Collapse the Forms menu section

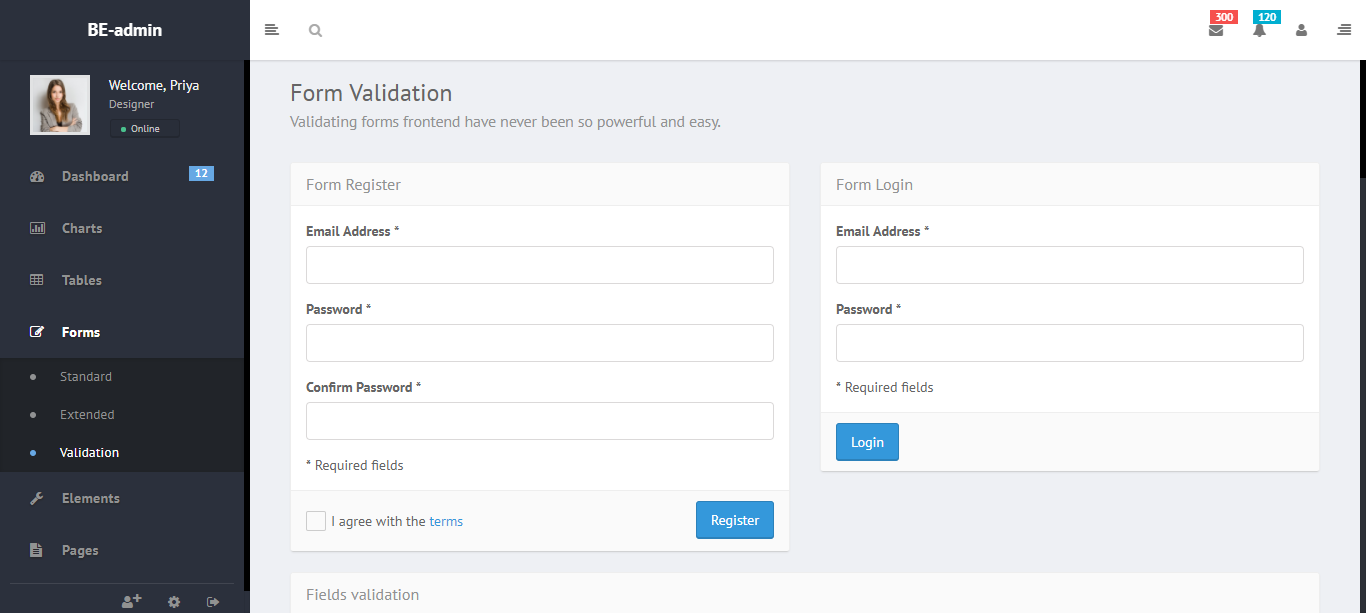pyautogui.click(x=81, y=332)
